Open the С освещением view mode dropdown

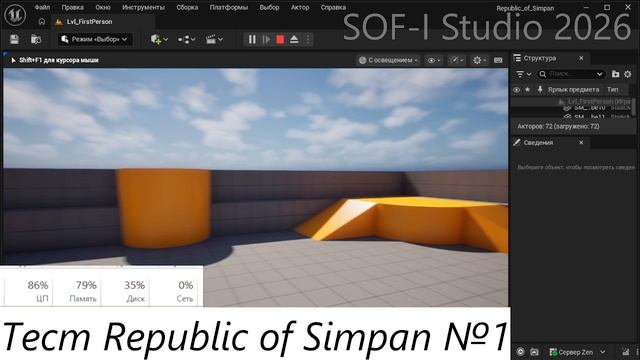[x=389, y=60]
